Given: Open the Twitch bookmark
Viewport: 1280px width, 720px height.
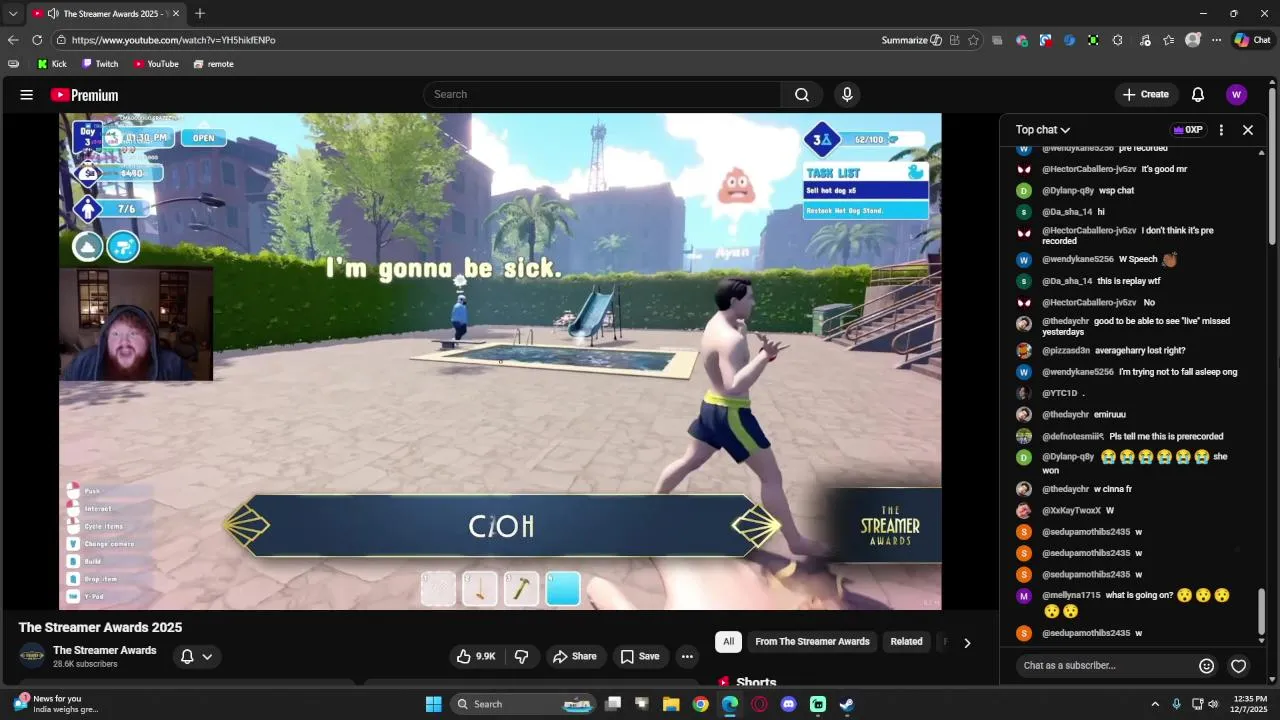Looking at the screenshot, I should coord(100,64).
